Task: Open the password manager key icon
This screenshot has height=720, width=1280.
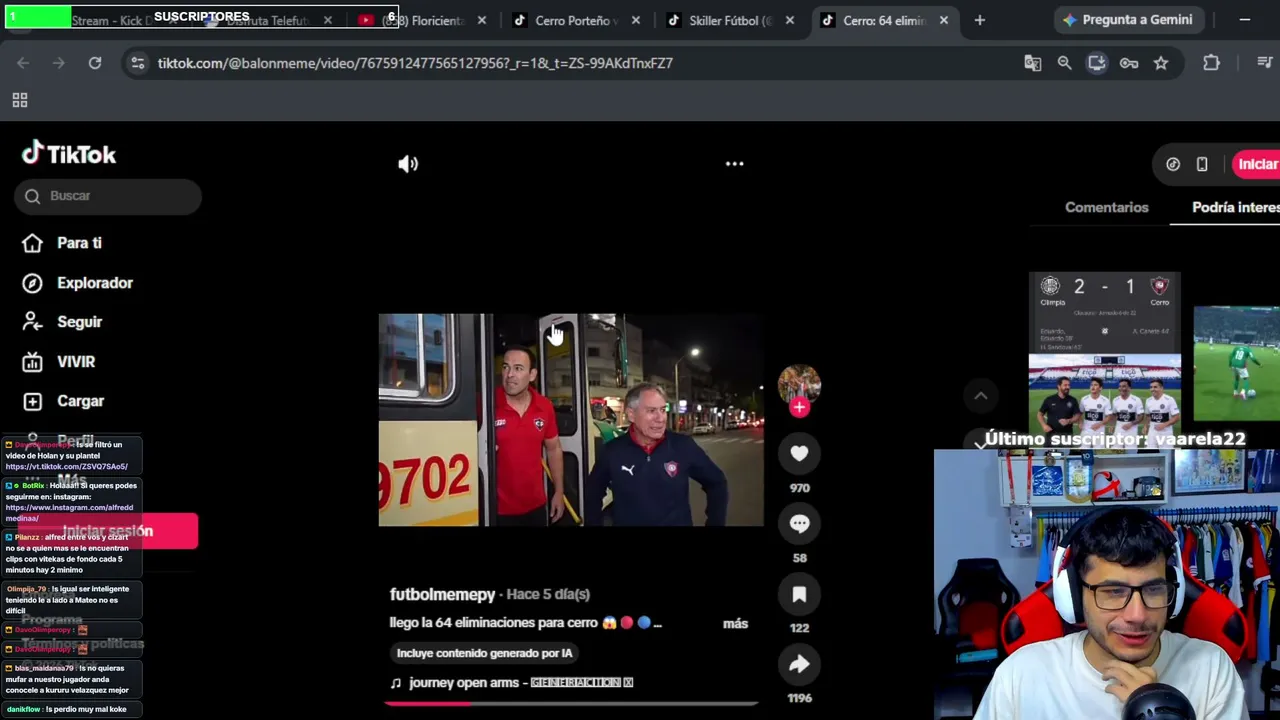Action: (1129, 63)
